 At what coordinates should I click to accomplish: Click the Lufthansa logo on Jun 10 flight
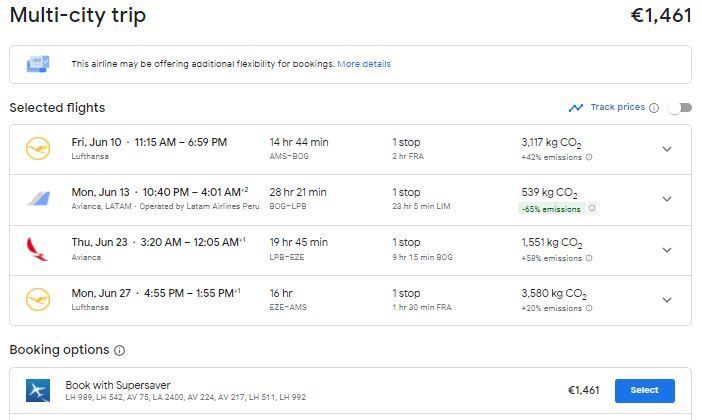[38, 149]
